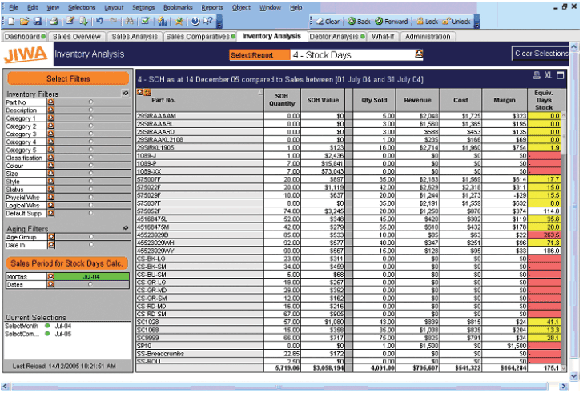The height and width of the screenshot is (398, 583).
Task: Click the Back toolbar button
Action: click(x=359, y=22)
